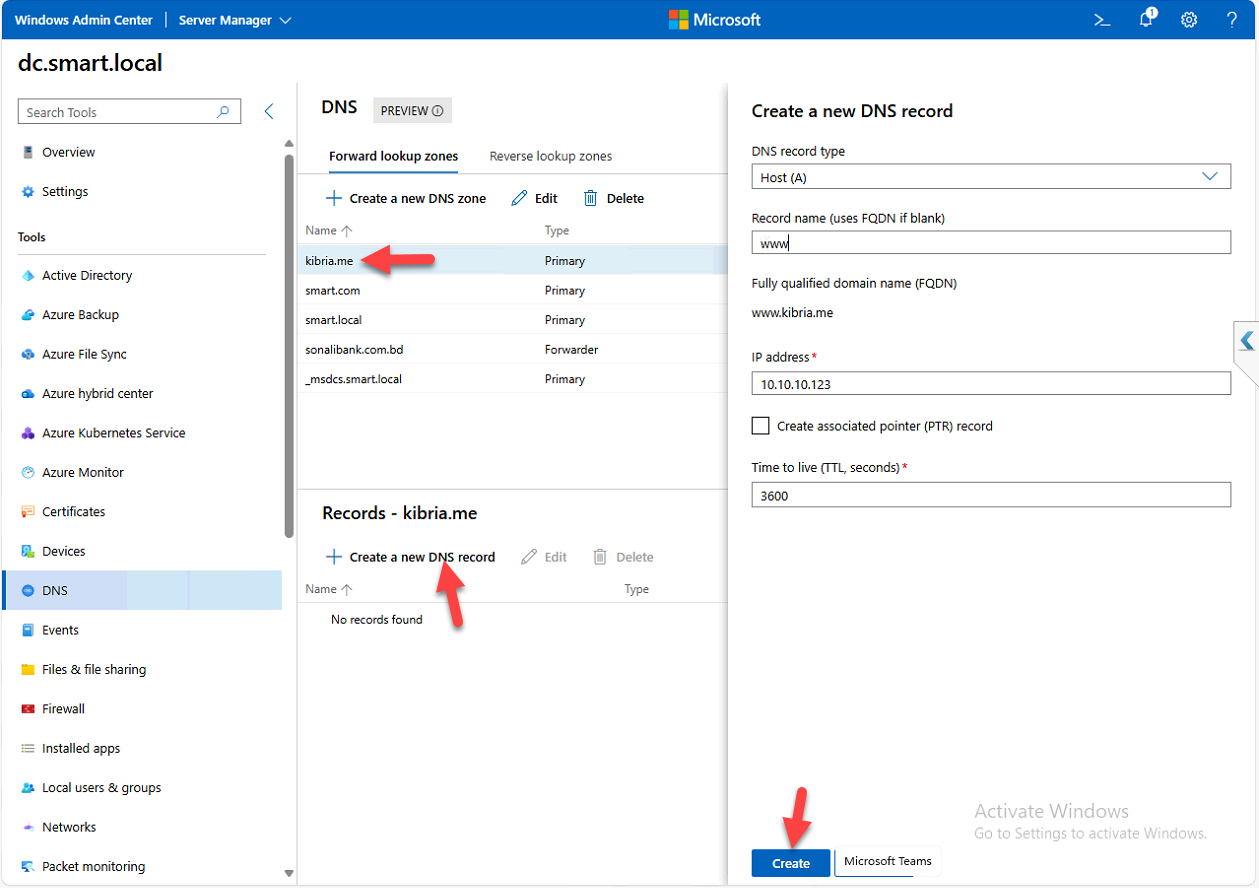Click the Edit button under Records
Screen dimensions: 1259x888
(544, 557)
